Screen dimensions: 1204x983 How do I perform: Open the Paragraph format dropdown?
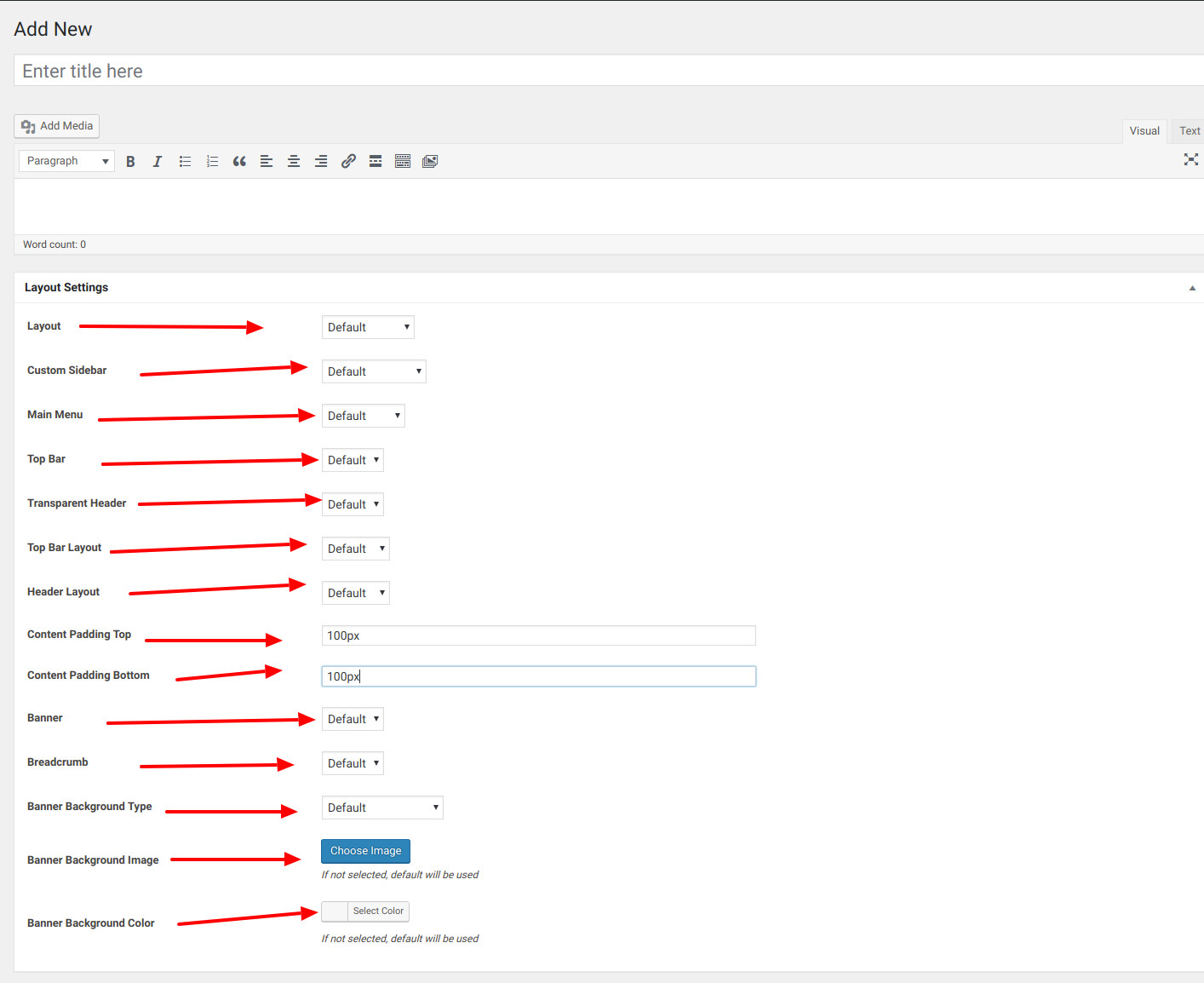coord(67,161)
